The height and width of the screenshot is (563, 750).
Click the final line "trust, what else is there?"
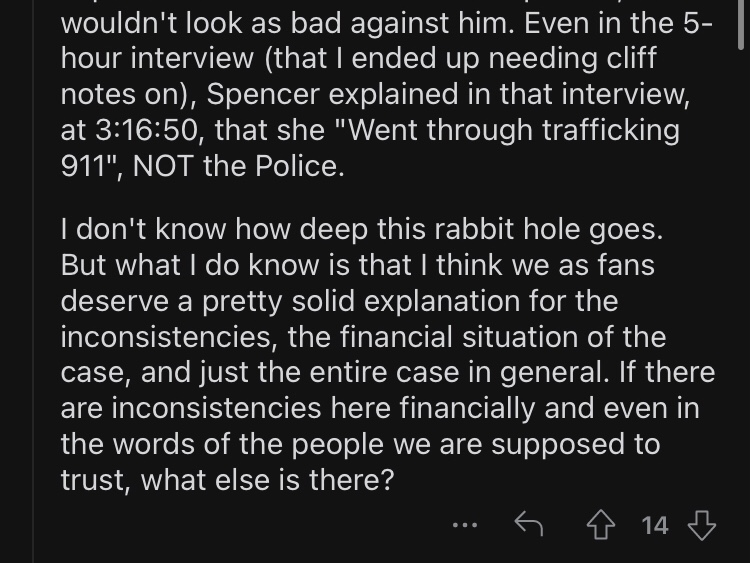coord(227,480)
